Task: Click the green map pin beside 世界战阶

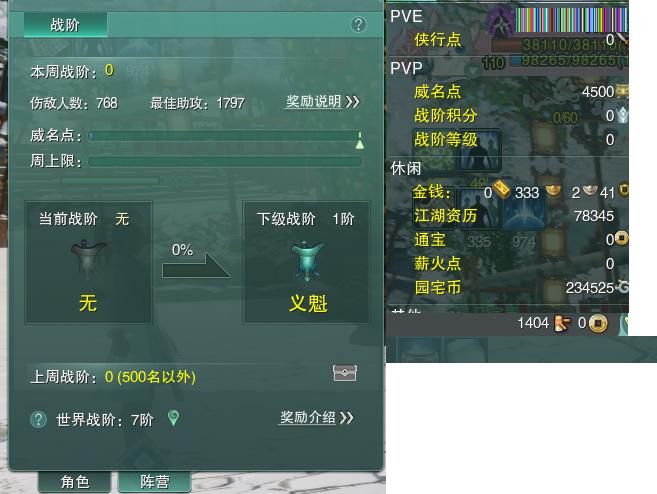Action: pos(173,418)
